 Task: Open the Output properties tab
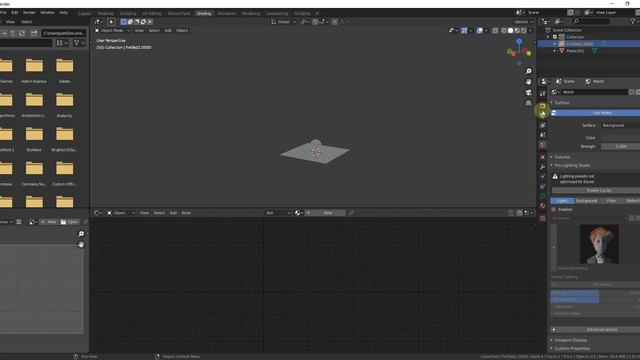click(x=542, y=115)
